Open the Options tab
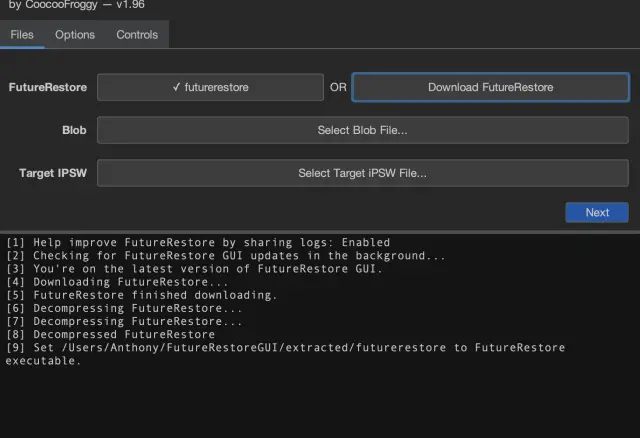640x438 pixels. [x=75, y=35]
